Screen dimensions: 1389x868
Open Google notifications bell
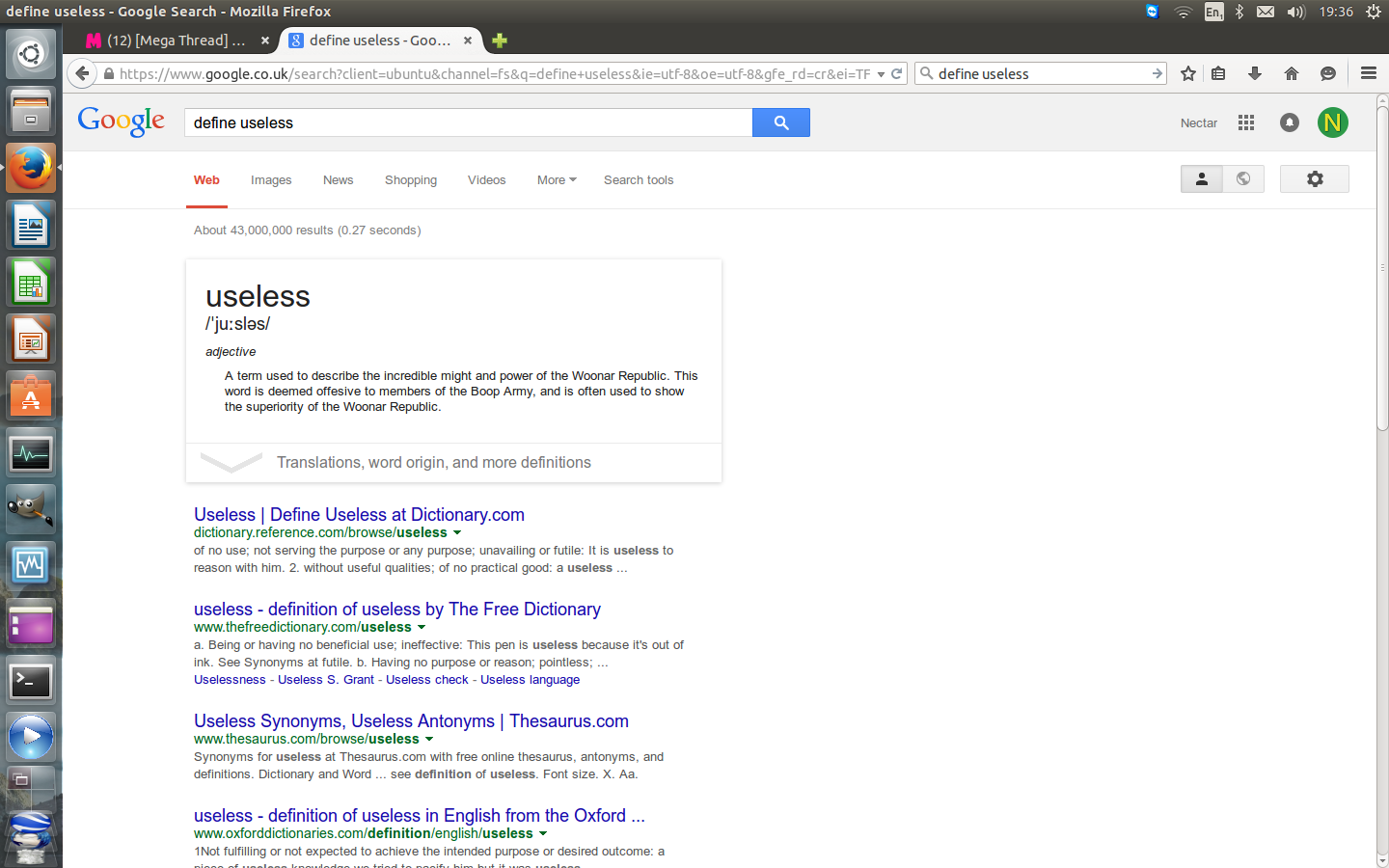(1290, 122)
